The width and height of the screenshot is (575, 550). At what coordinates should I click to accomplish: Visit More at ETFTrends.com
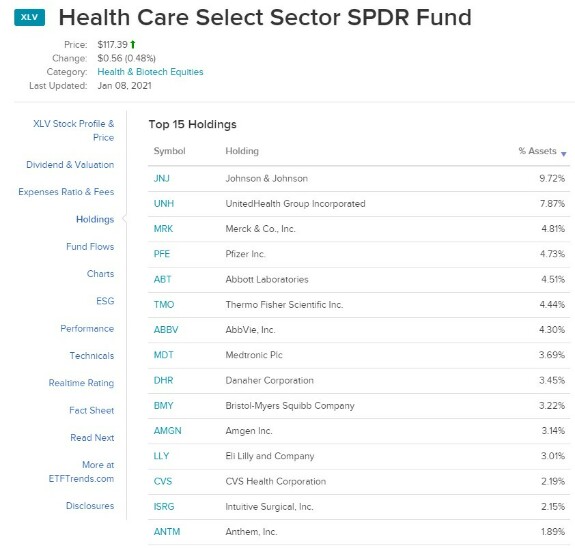(x=81, y=472)
